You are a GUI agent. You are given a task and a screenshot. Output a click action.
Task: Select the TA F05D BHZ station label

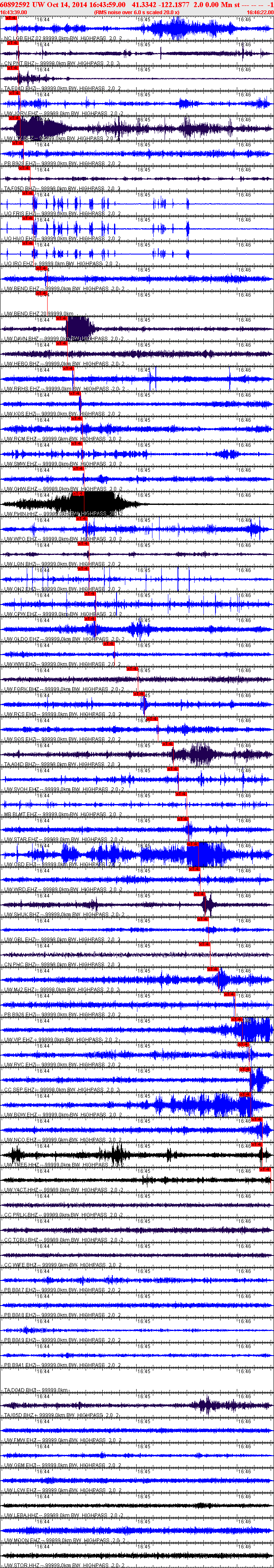click(x=62, y=188)
